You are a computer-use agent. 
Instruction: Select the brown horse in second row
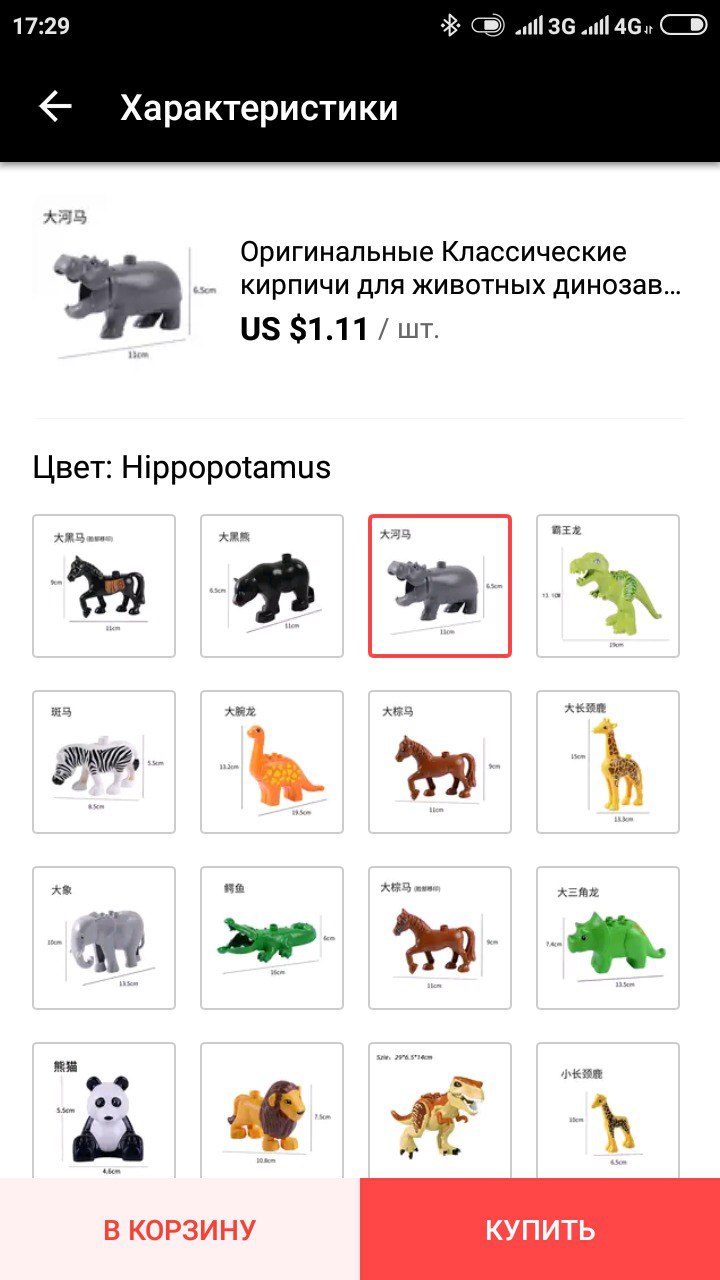tap(440, 762)
